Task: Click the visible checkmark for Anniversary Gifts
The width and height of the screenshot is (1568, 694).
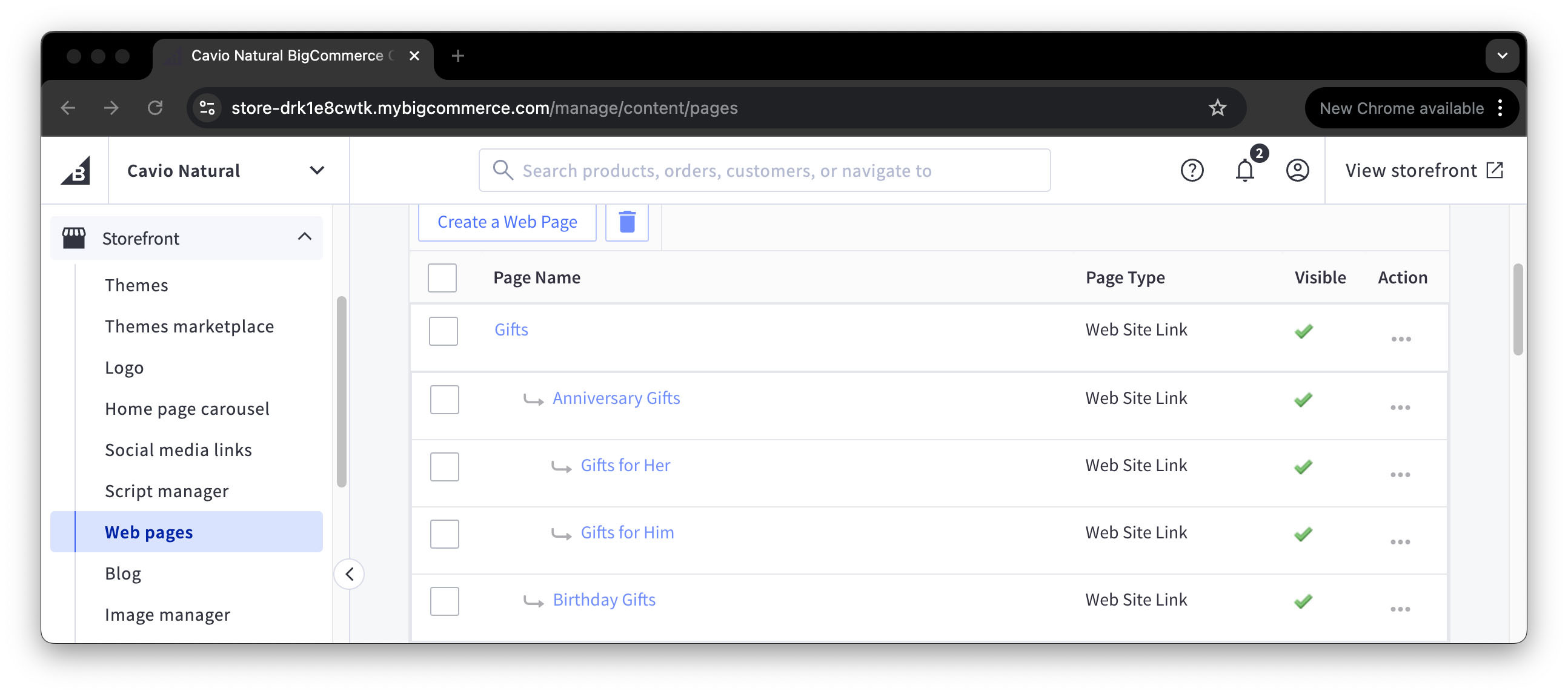Action: (1303, 400)
